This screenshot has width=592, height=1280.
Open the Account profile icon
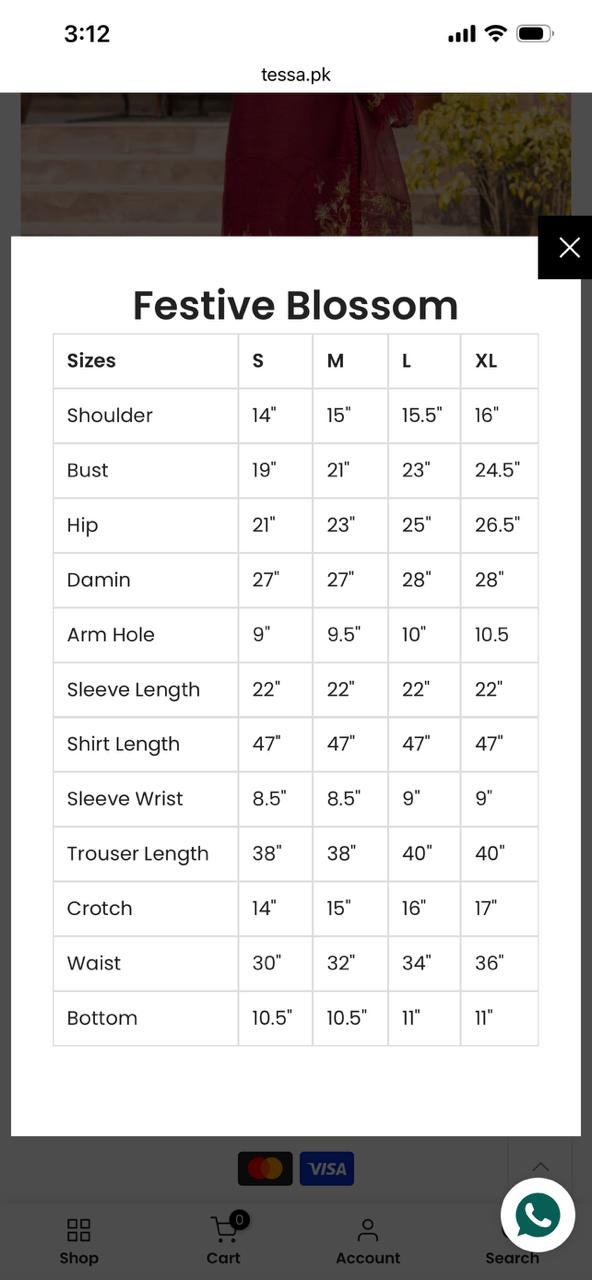click(368, 1230)
